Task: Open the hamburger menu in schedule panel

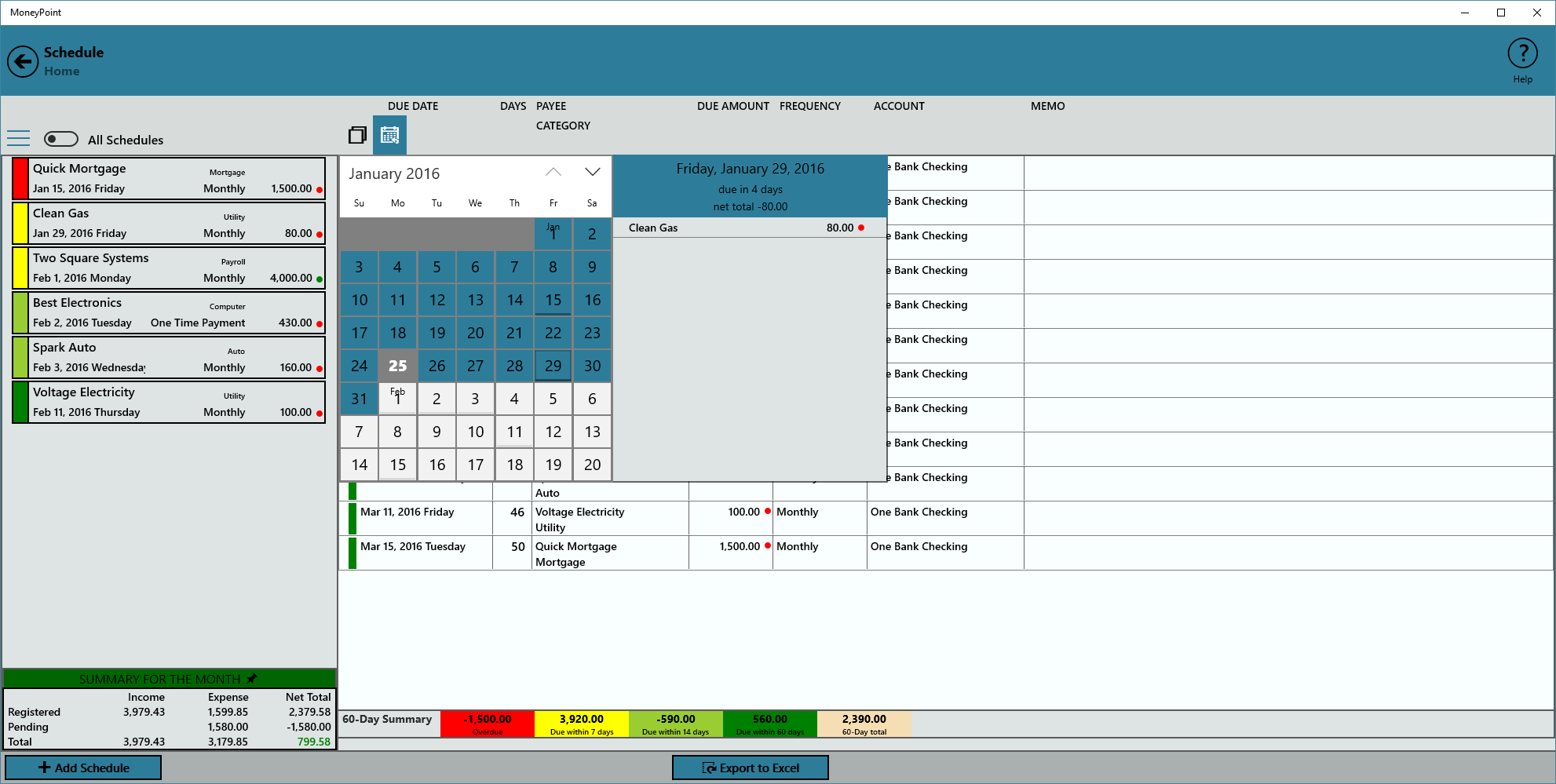Action: [x=18, y=139]
